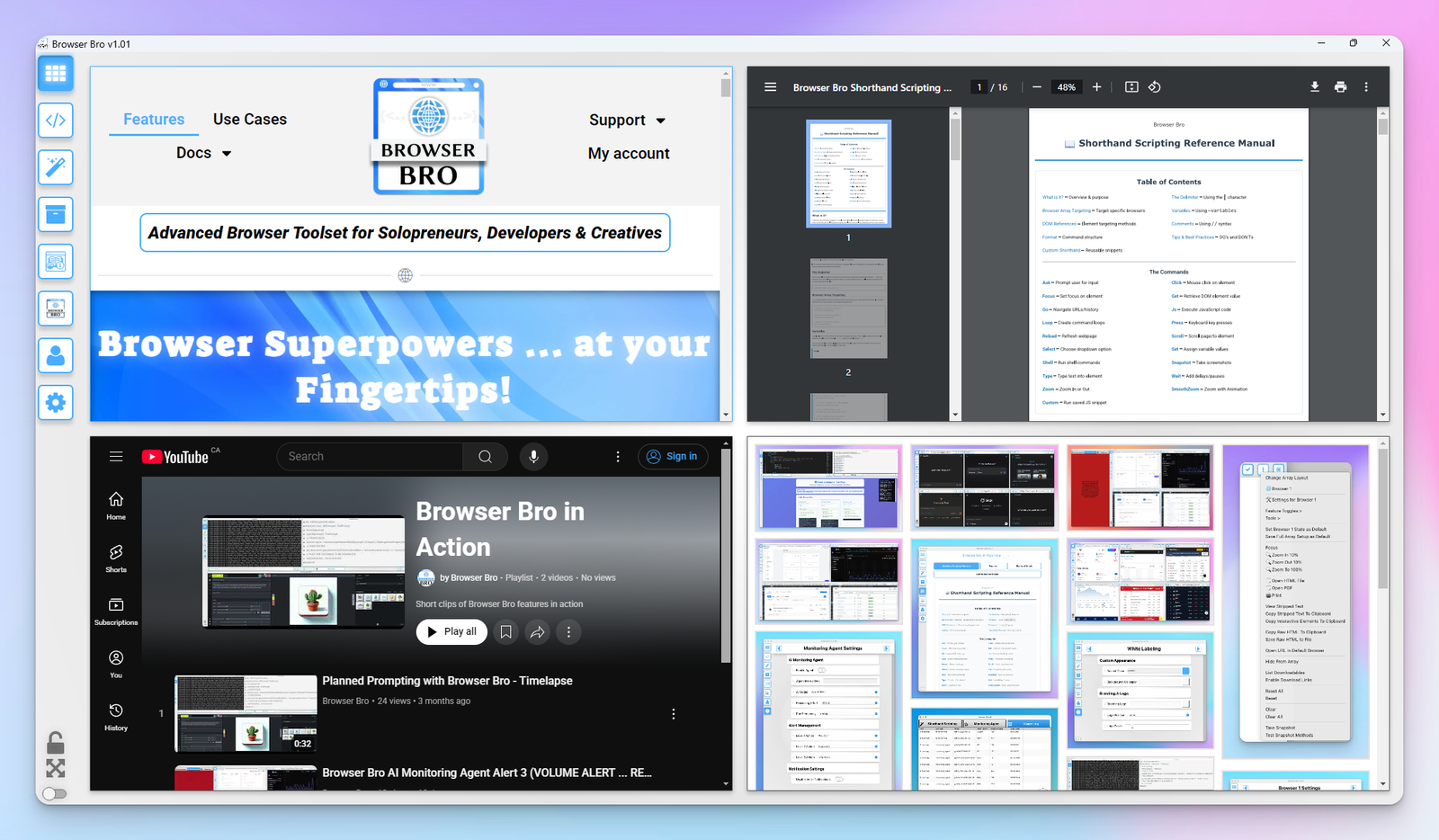Expand the Docs dropdown menu

point(203,154)
